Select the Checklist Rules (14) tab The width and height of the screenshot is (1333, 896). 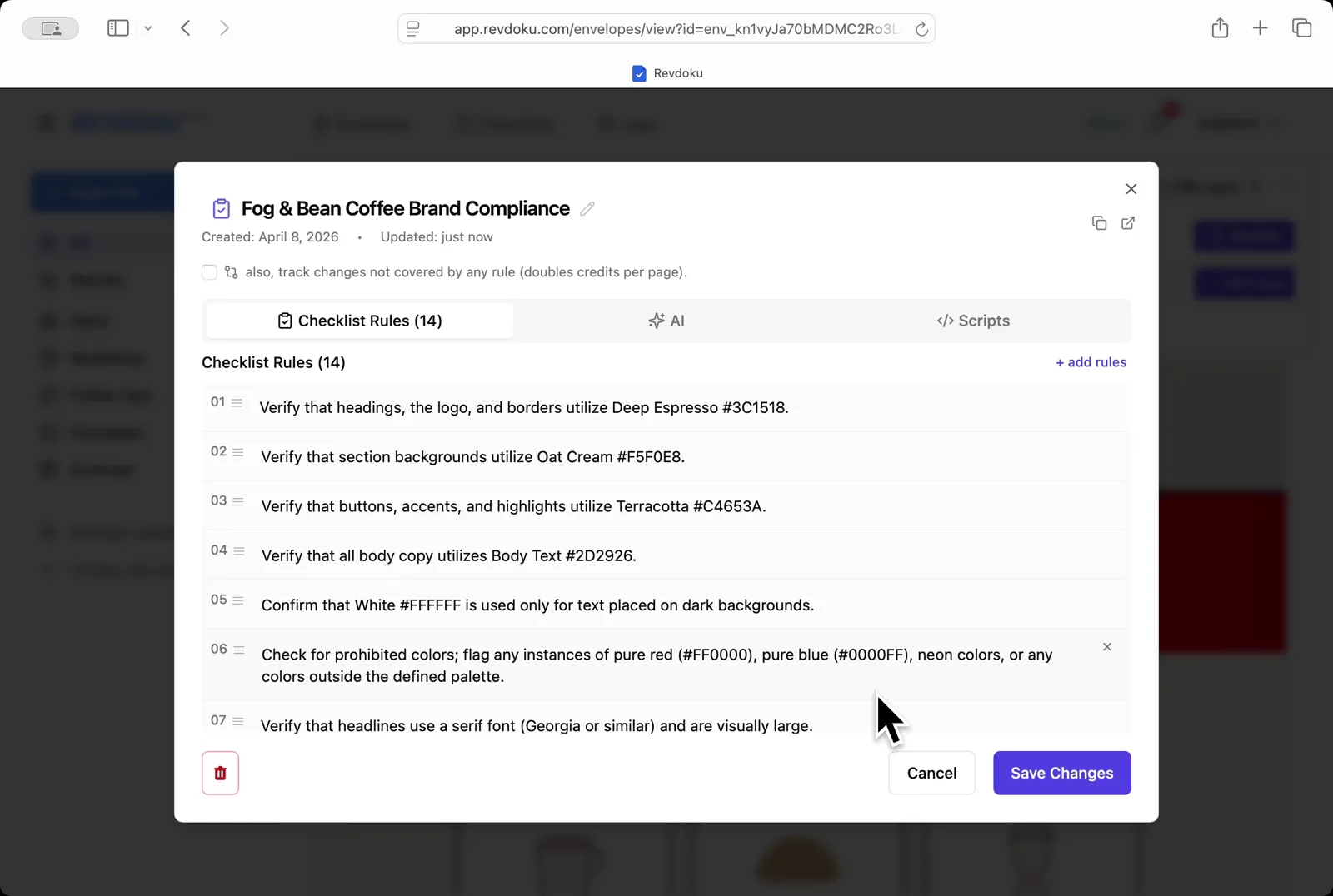pos(358,321)
